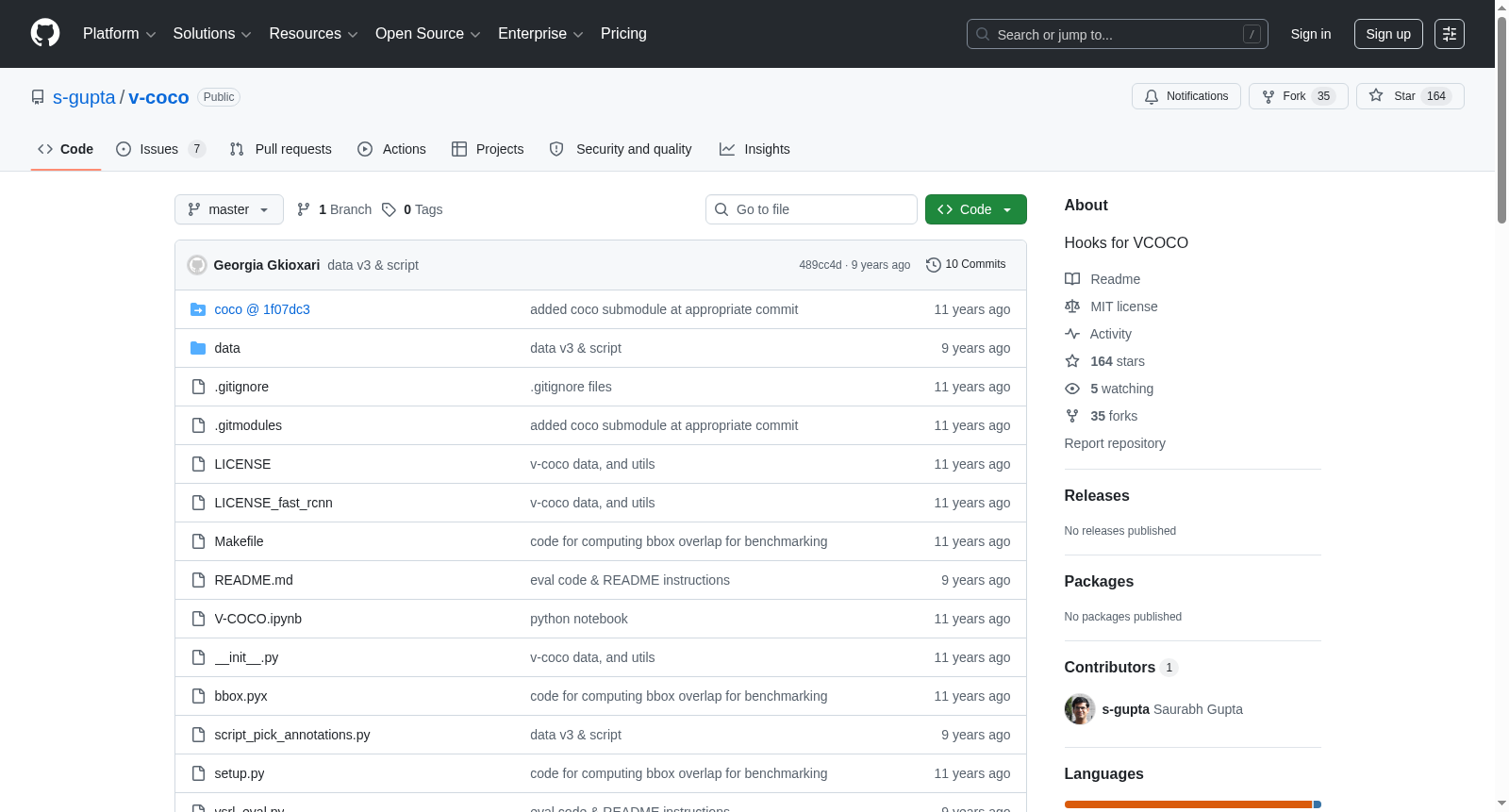Open the Projects tab
The width and height of the screenshot is (1509, 812).
click(488, 149)
